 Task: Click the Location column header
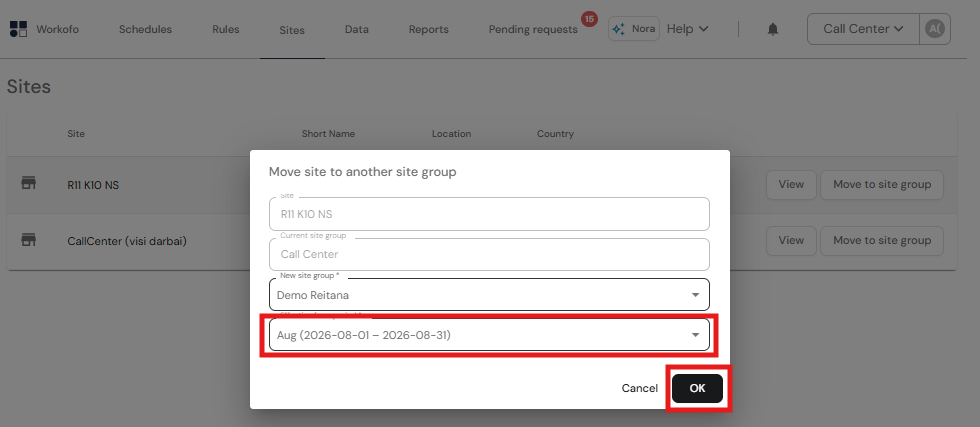coord(451,134)
